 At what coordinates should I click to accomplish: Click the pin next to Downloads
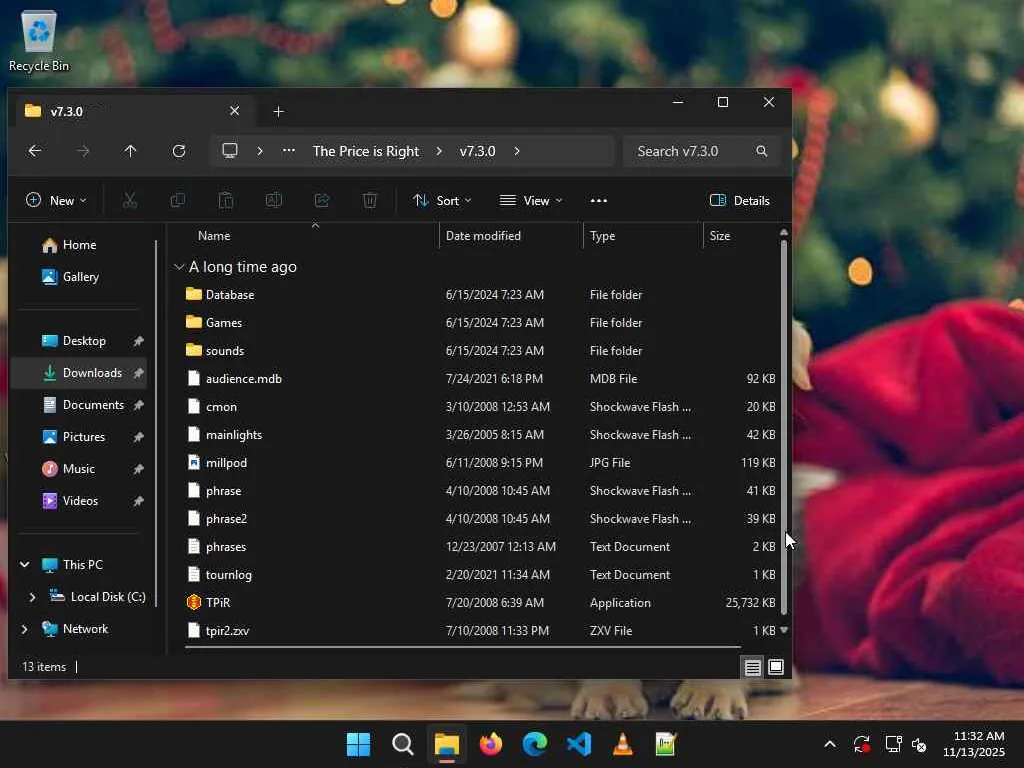coord(138,373)
